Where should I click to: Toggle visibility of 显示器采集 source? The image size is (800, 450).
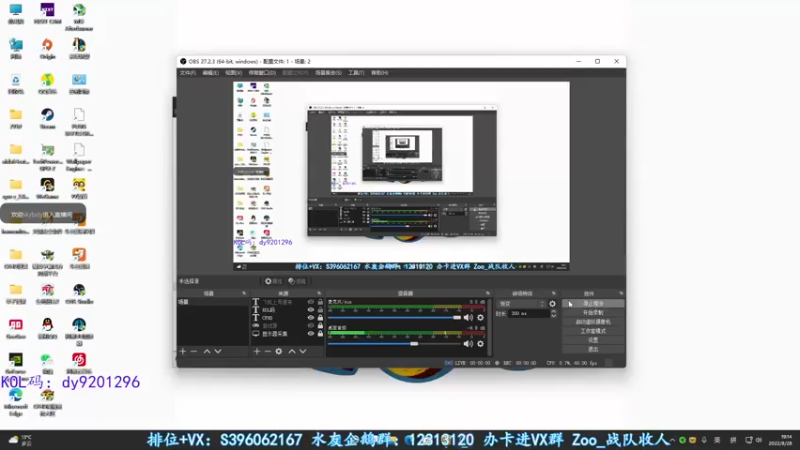click(x=311, y=334)
